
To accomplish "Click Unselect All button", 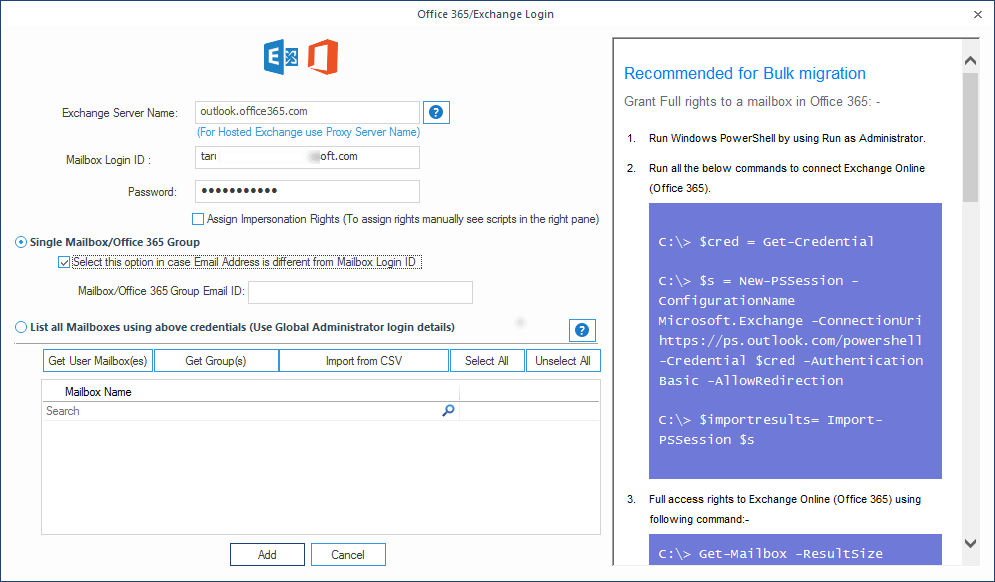I will click(x=563, y=360).
